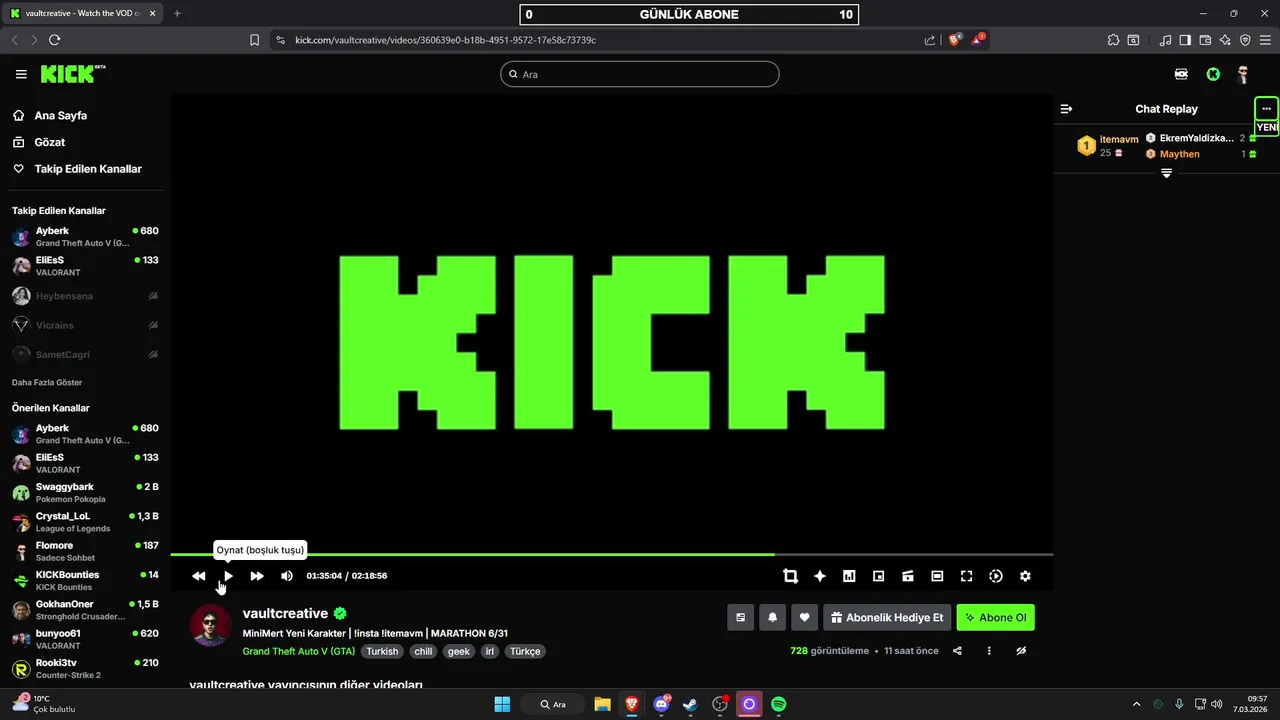Toggle Brave sidebar panel icon
Viewport: 1280px width, 720px height.
(1185, 40)
